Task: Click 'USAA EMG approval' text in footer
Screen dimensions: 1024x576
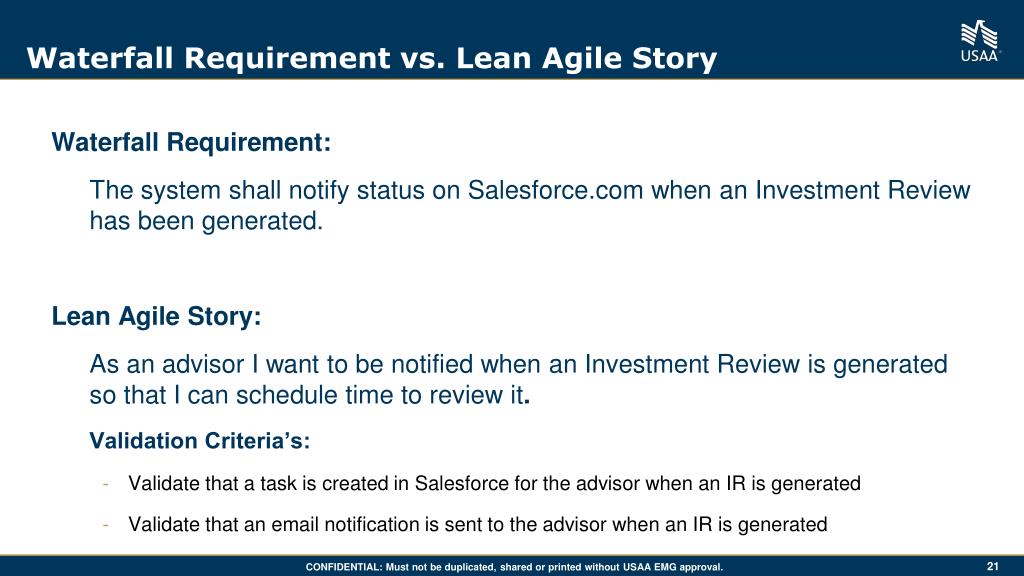Action: pyautogui.click(x=672, y=567)
